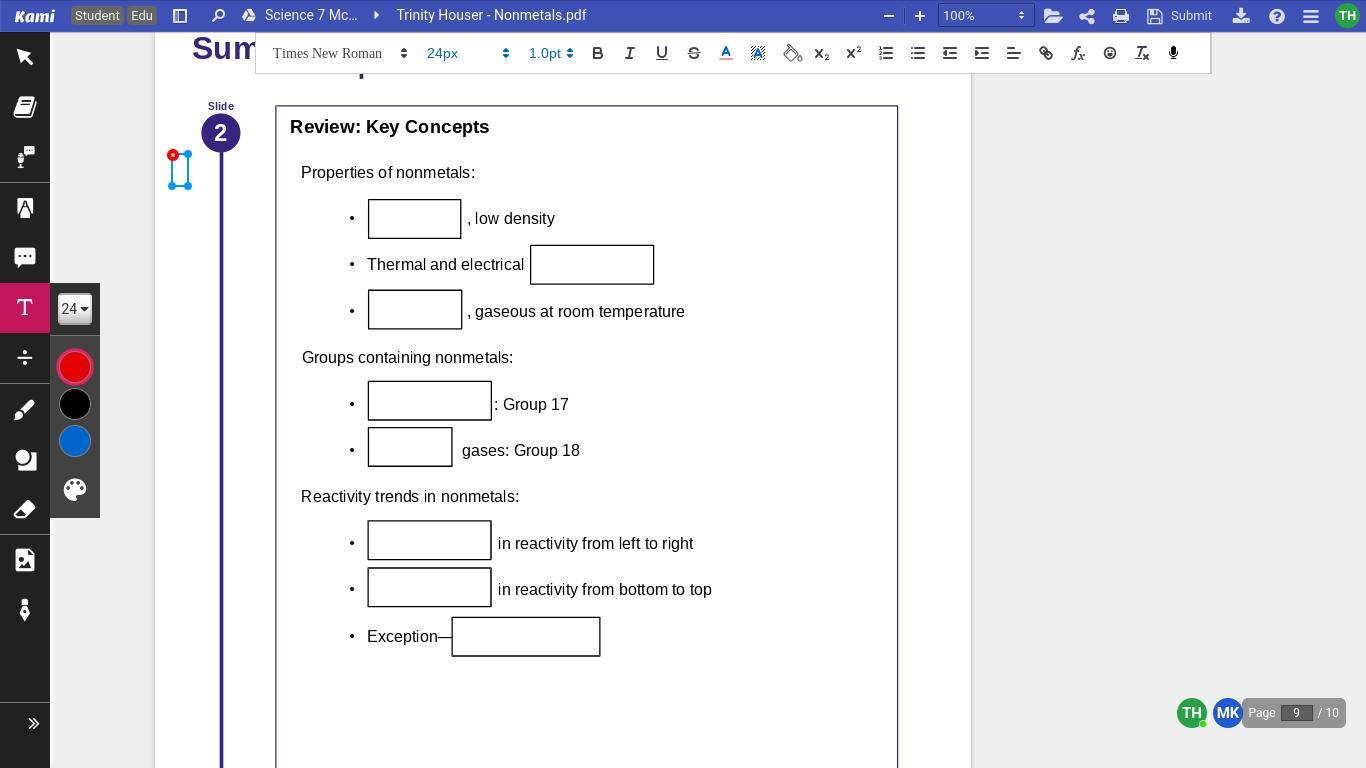Toggle numbered list
The height and width of the screenshot is (768, 1366).
[x=886, y=53]
